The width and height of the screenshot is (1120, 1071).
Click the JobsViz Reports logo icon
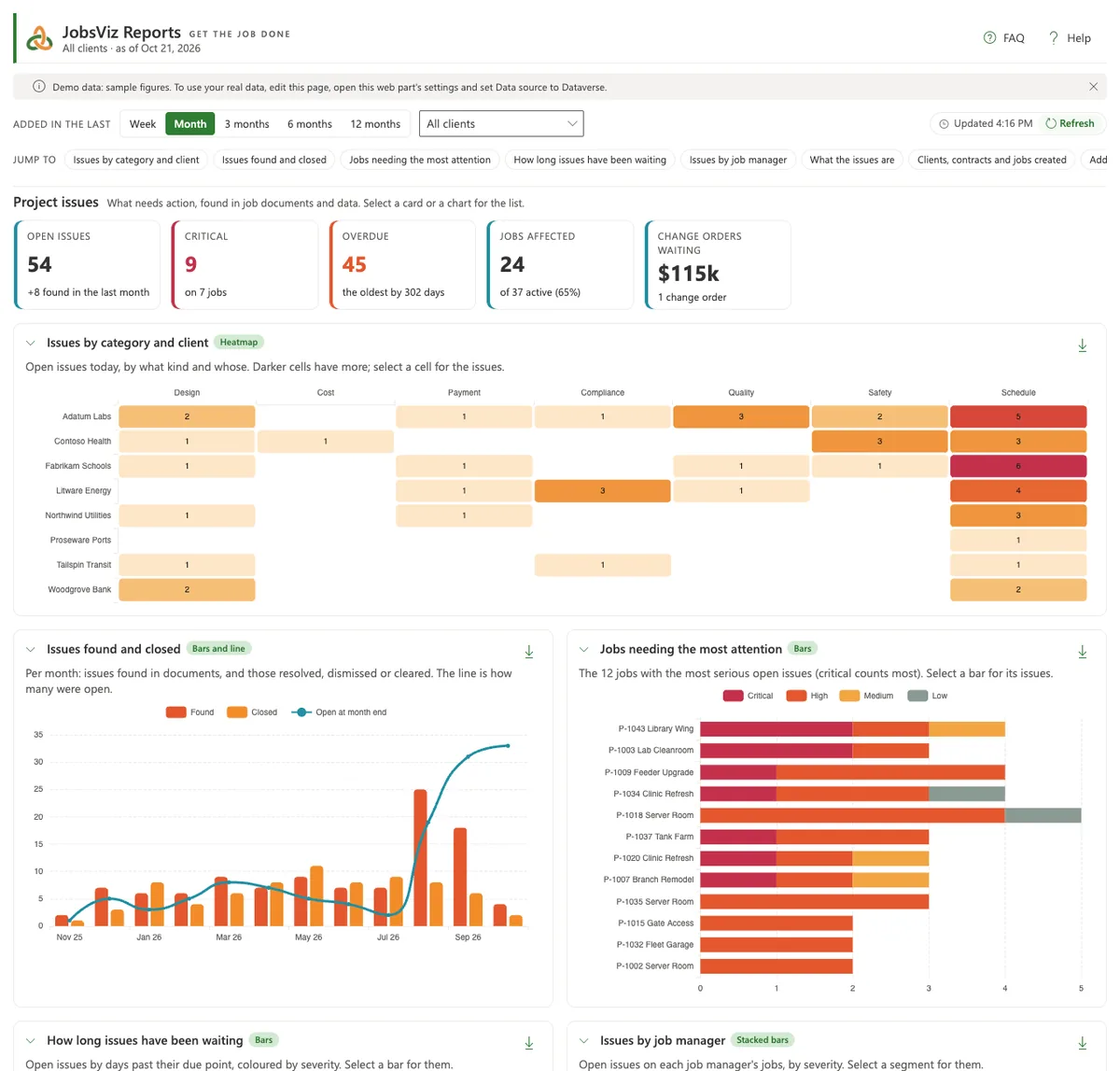(39, 38)
